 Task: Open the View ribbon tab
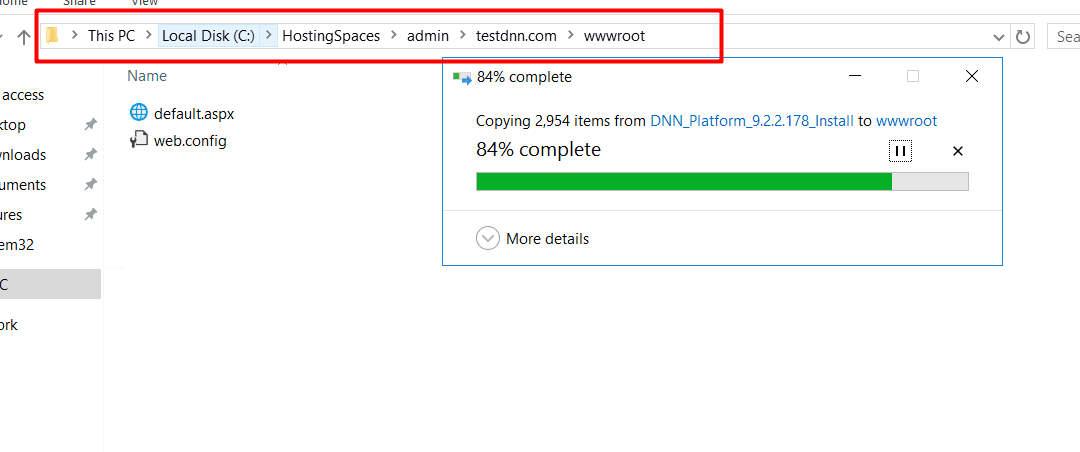coord(144,3)
